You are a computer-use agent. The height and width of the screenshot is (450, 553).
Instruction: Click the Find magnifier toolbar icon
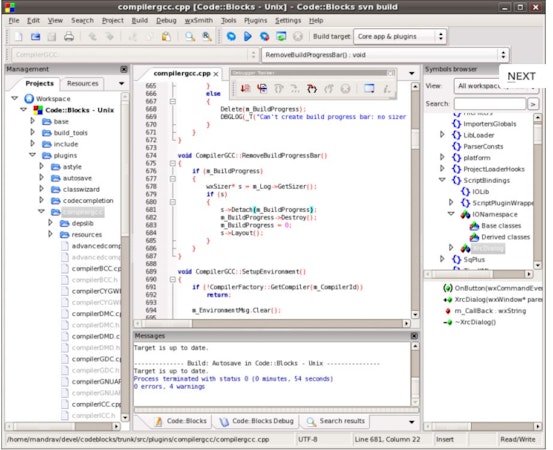pyautogui.click(x=190, y=36)
